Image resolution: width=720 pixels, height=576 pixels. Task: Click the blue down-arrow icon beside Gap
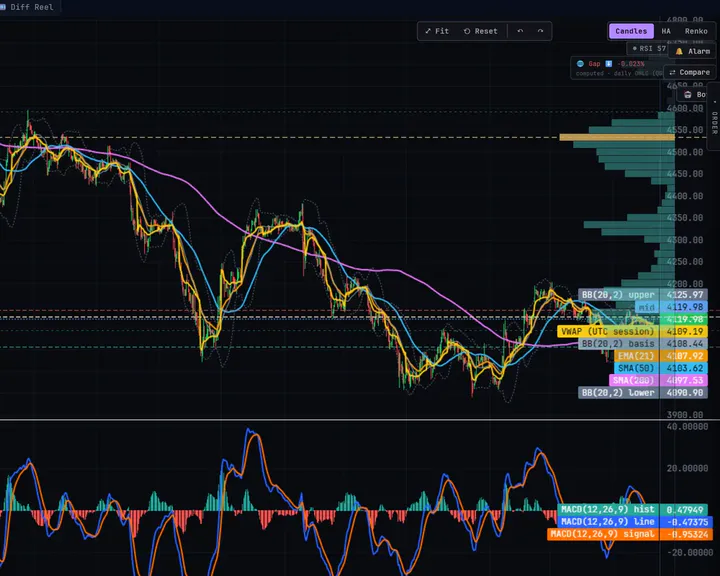tap(608, 64)
